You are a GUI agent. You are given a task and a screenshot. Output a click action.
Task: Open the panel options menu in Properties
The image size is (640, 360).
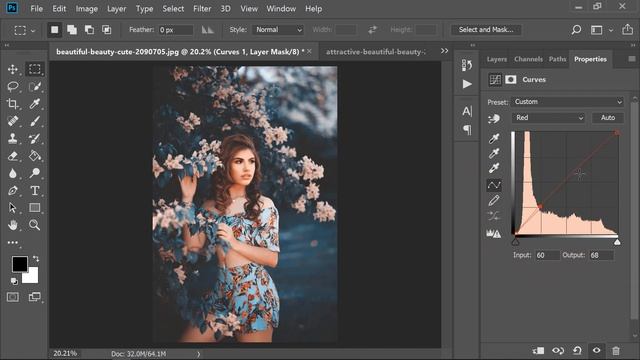631,59
